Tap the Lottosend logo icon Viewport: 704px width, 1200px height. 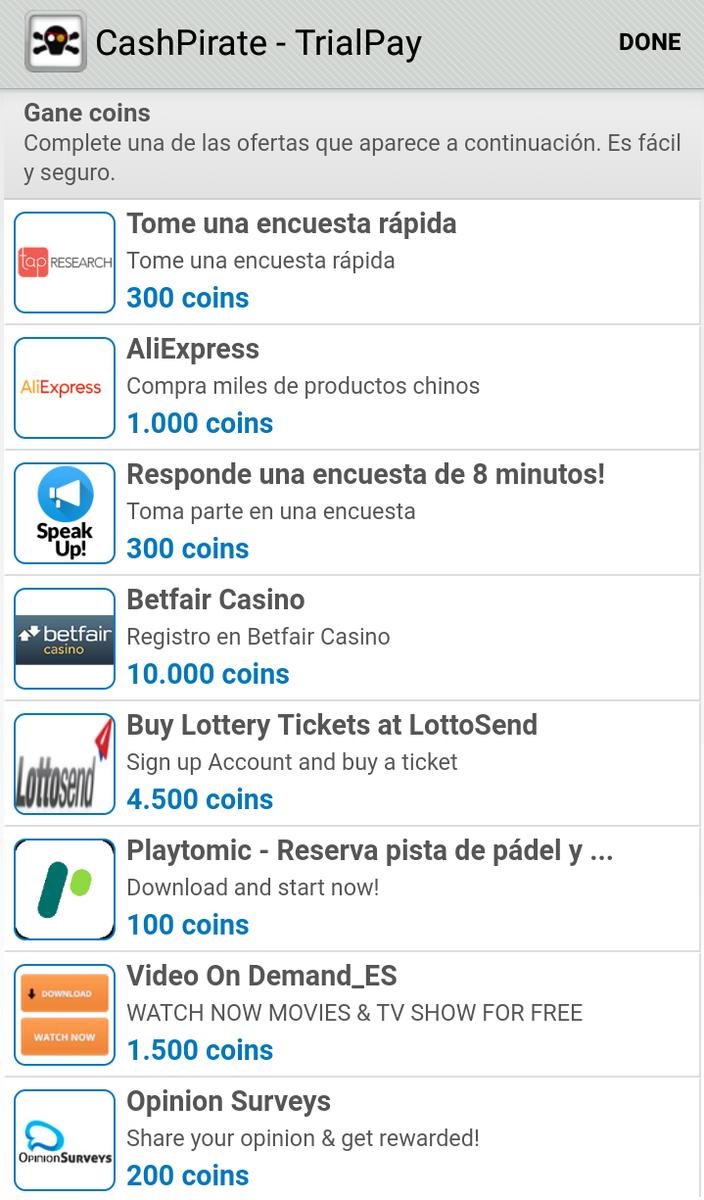click(65, 764)
